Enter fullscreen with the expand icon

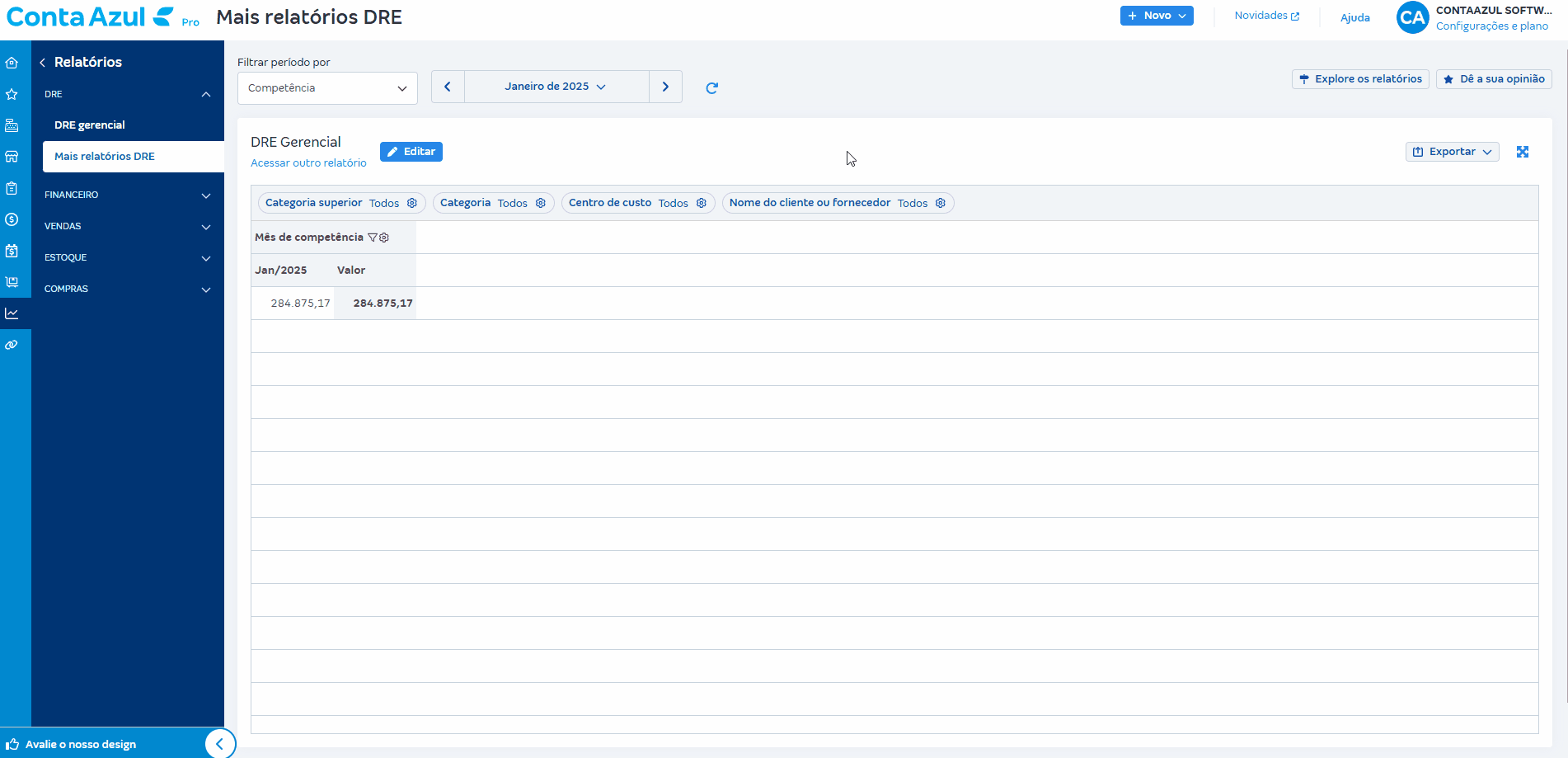coord(1523,152)
